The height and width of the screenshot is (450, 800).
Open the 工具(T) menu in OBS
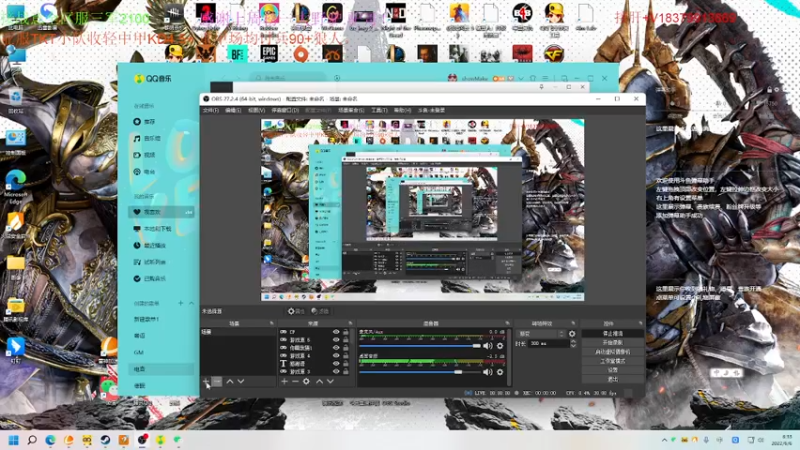point(379,110)
